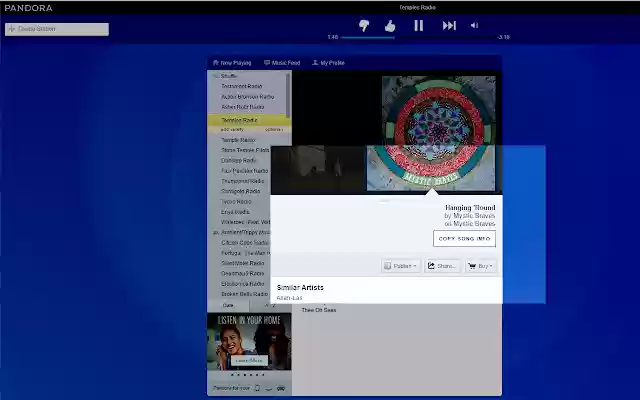Click the Temples Radio title in header
This screenshot has width=640, height=400.
417,7
